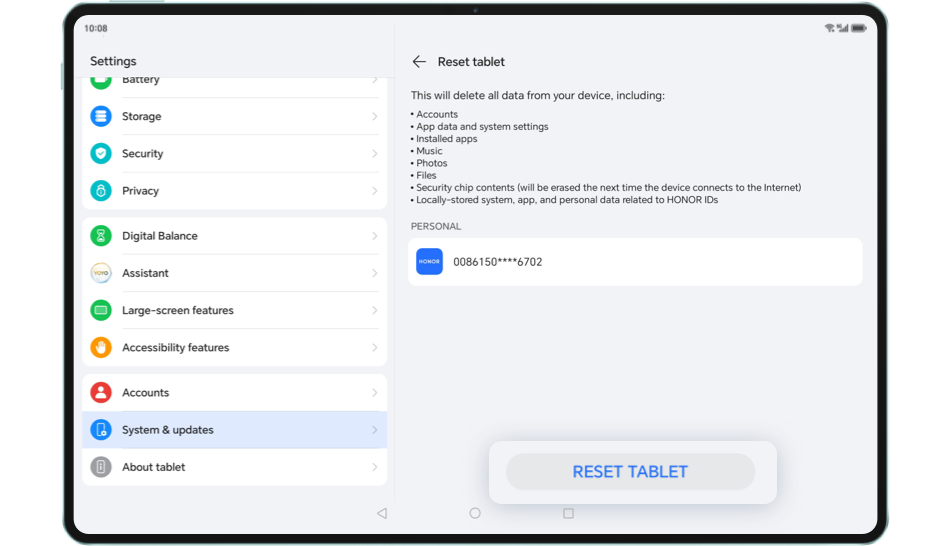Expand the Privacy row chevron
This screenshot has width=951, height=546.
pos(375,190)
